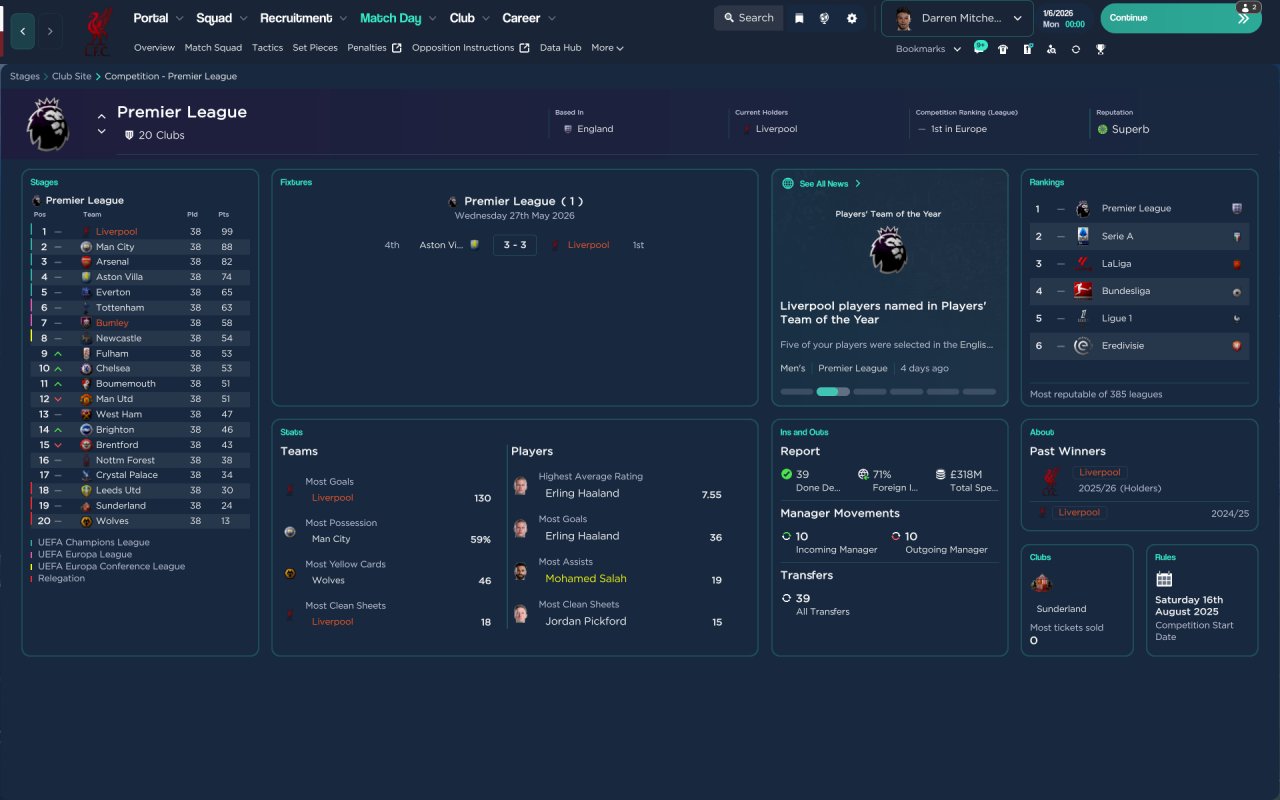1280x800 pixels.
Task: Click All Transfers in Ins and Outs
Action: click(x=823, y=611)
